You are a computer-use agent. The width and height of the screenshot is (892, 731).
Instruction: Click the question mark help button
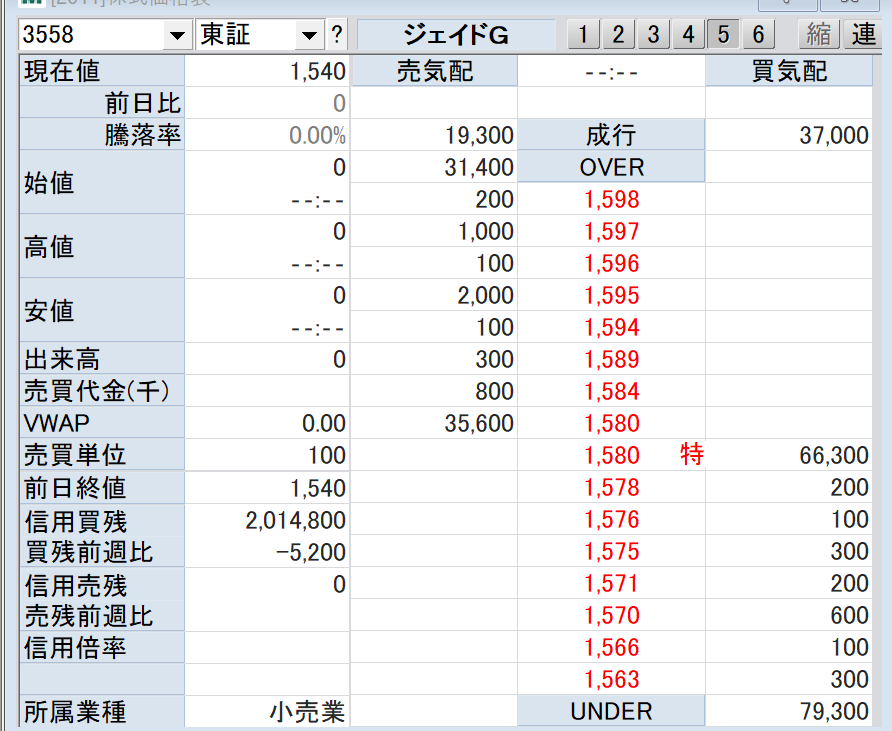click(x=336, y=36)
